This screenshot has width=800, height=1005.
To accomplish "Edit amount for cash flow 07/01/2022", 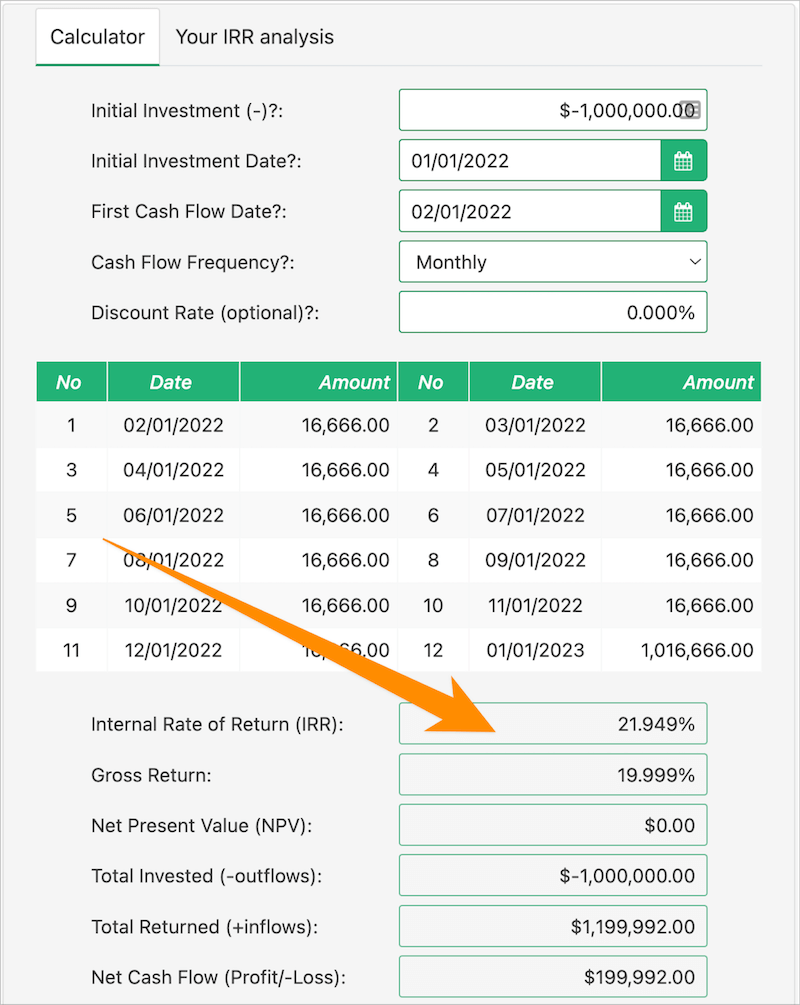I will click(681, 515).
